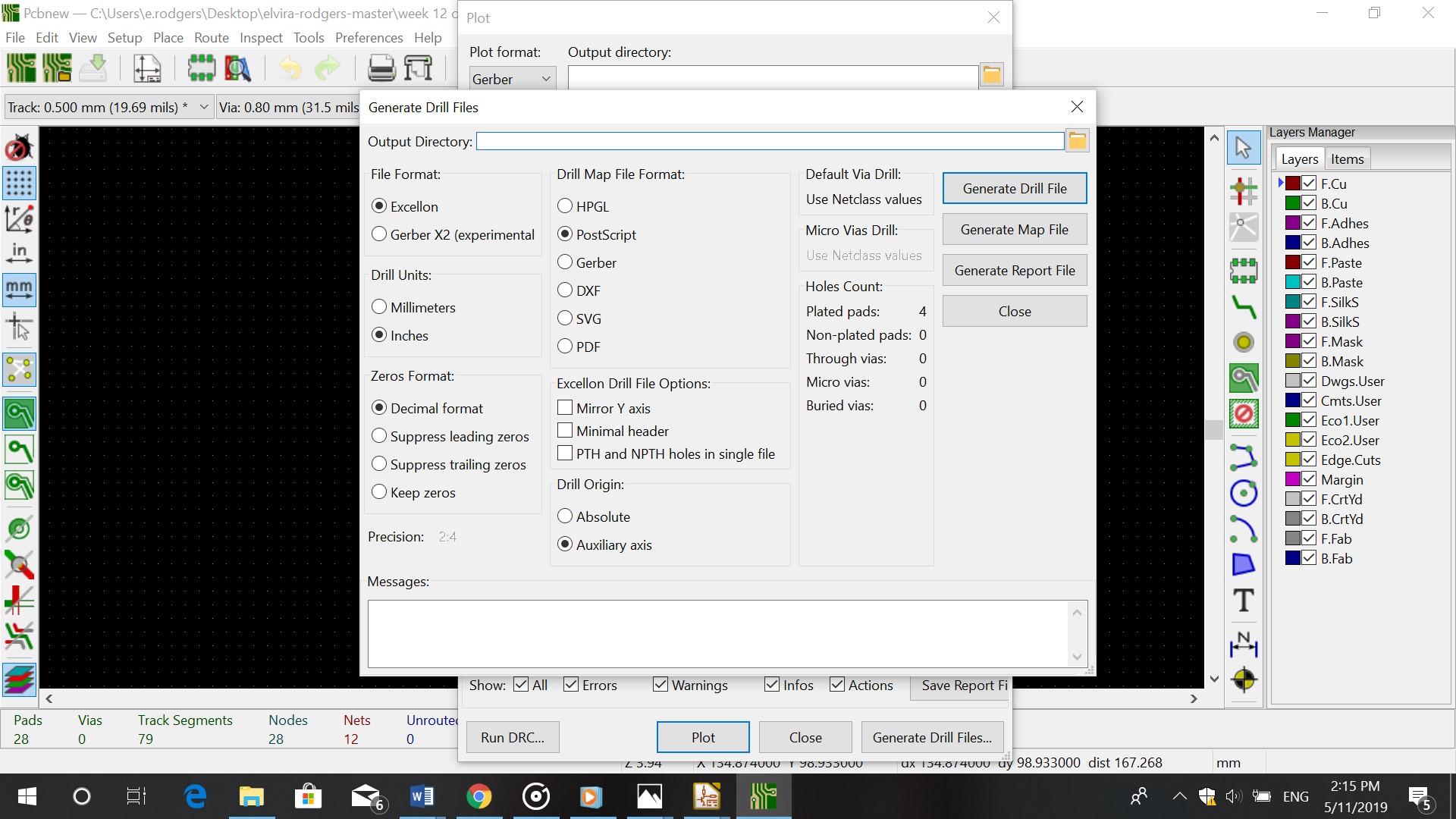The width and height of the screenshot is (1456, 819).
Task: Choose PDF drill map format
Action: [565, 347]
